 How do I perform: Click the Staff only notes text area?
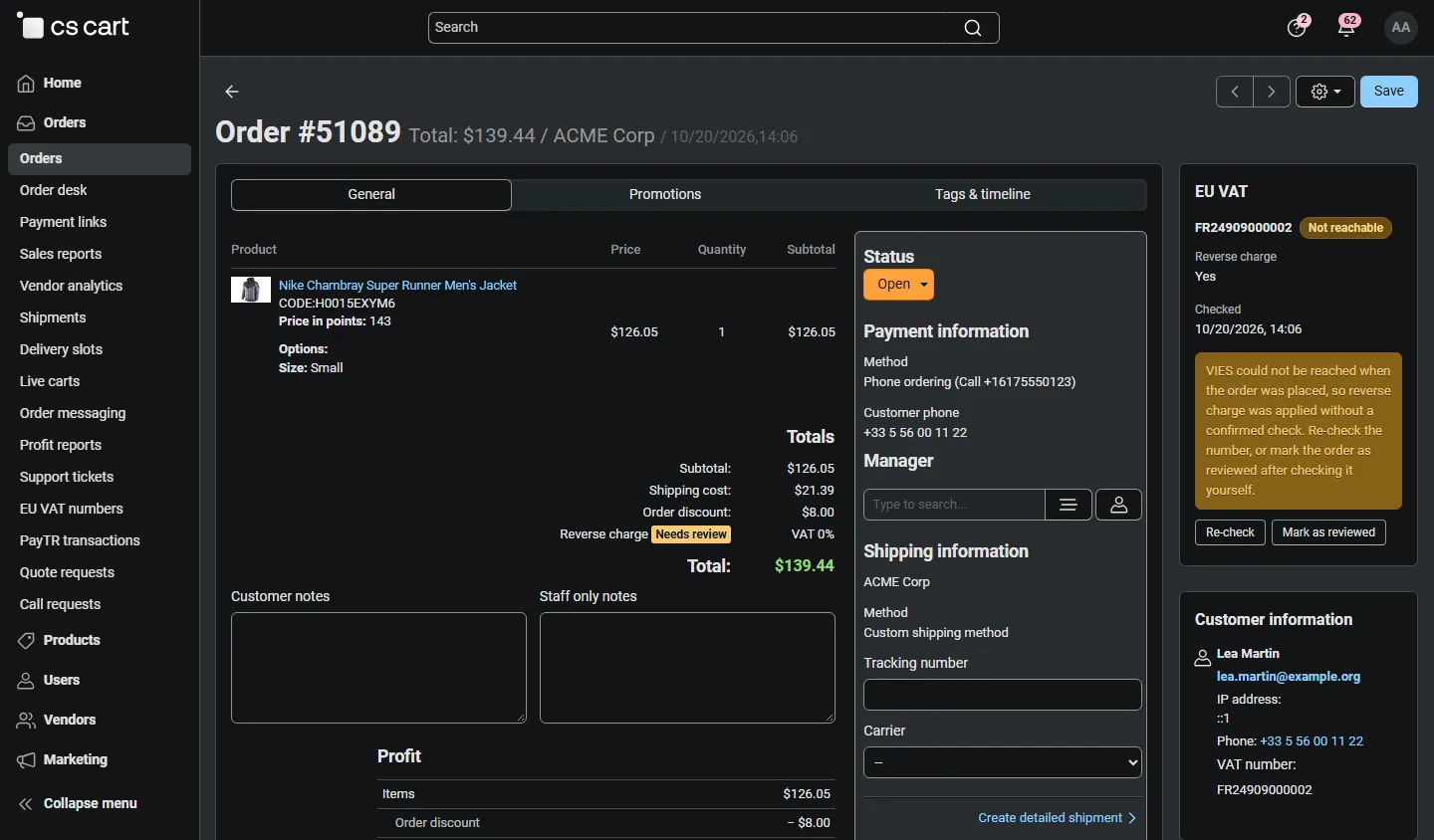[687, 668]
